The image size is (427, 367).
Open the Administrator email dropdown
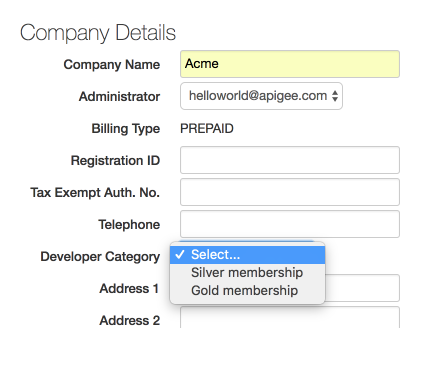[261, 96]
